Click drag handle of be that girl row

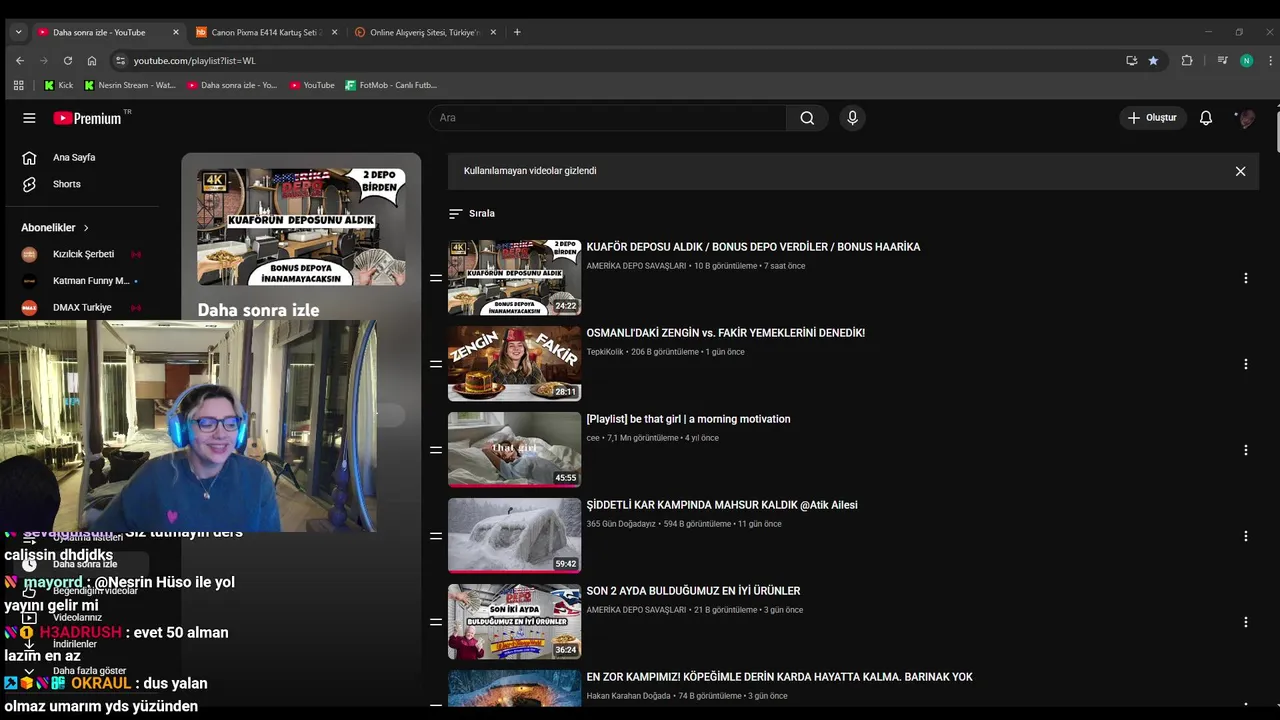(x=436, y=450)
